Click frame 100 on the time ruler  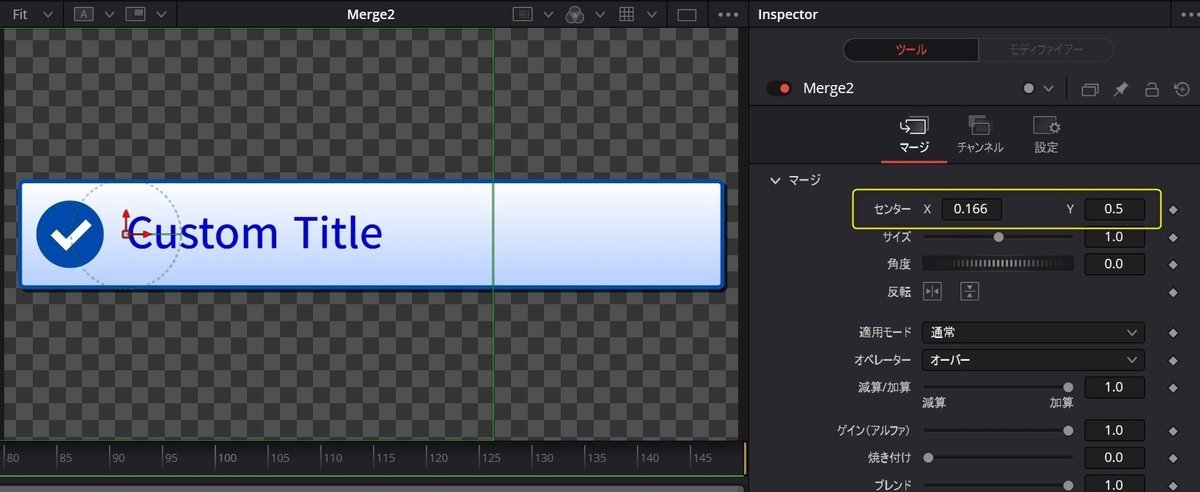point(228,458)
